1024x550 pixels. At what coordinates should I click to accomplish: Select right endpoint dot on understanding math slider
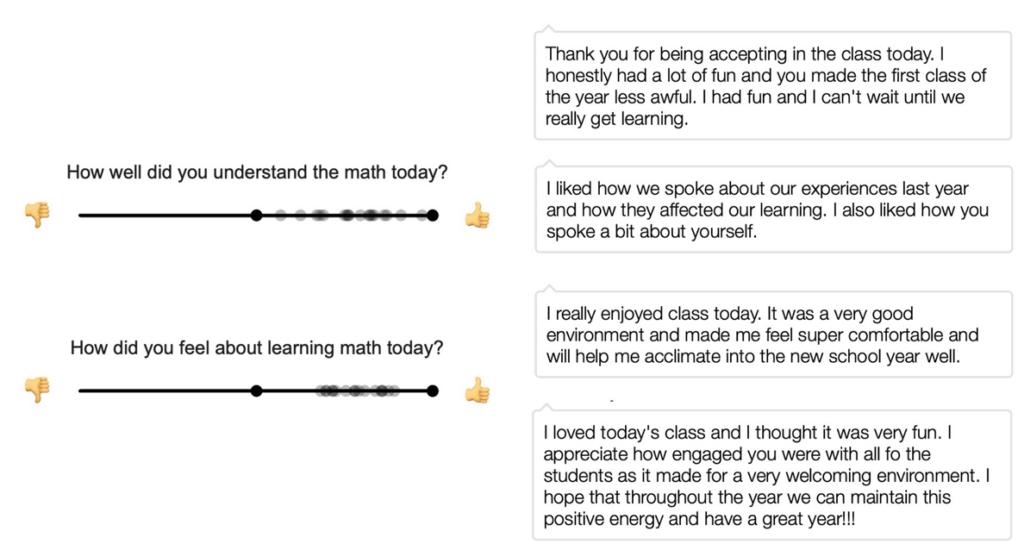[432, 215]
